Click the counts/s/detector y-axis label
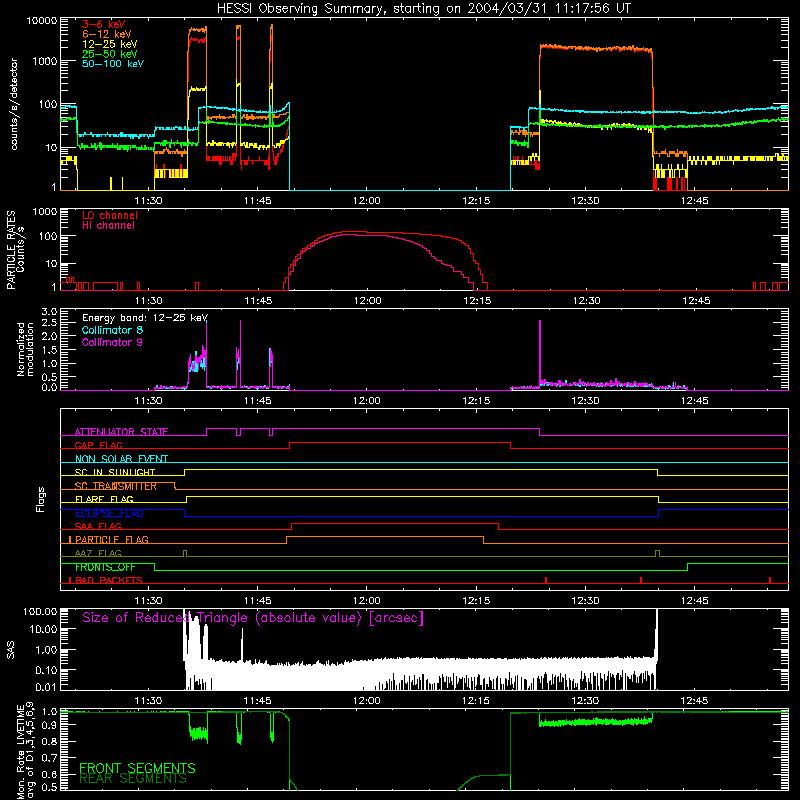 [14, 104]
